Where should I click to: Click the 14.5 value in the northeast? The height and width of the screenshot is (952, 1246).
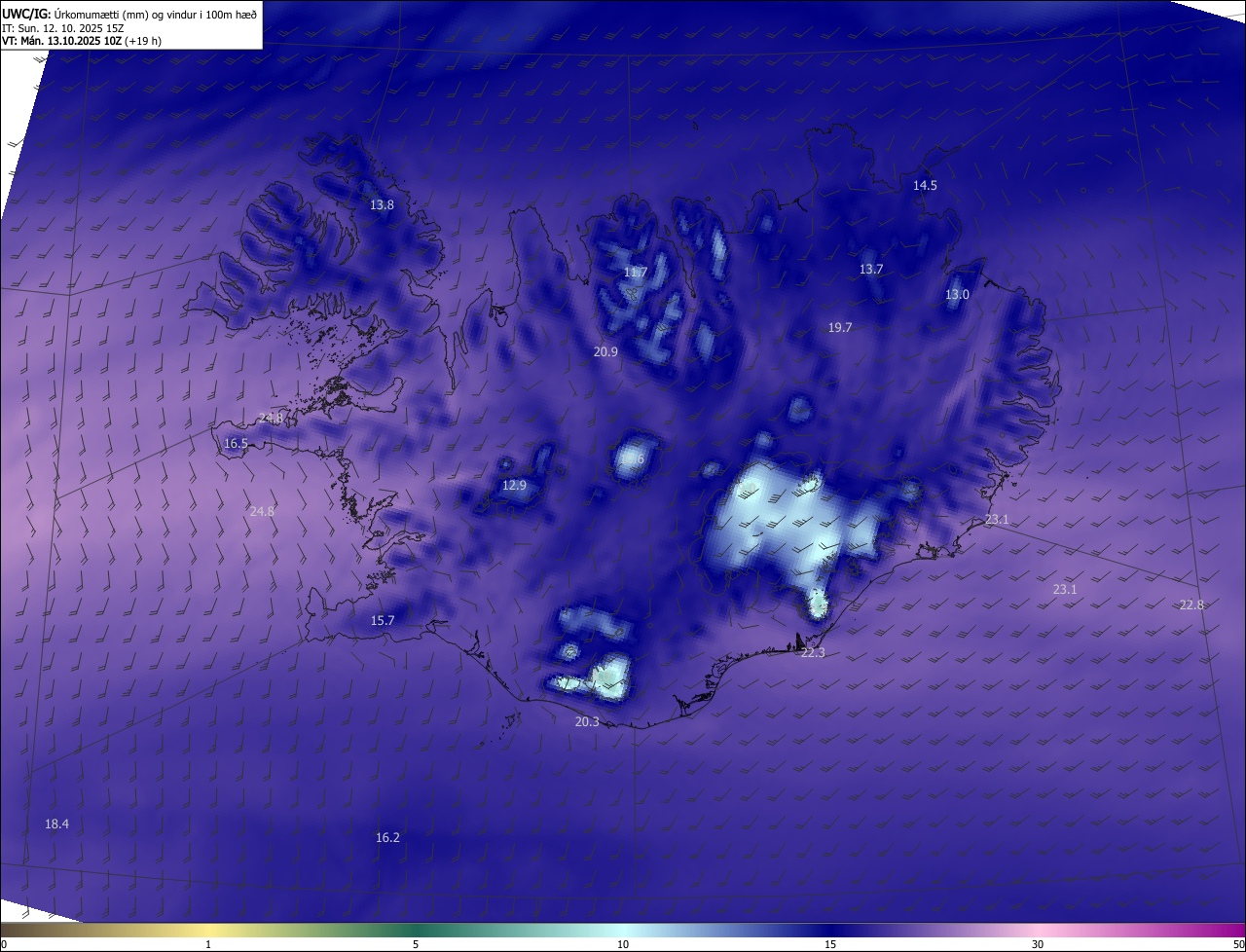click(925, 185)
